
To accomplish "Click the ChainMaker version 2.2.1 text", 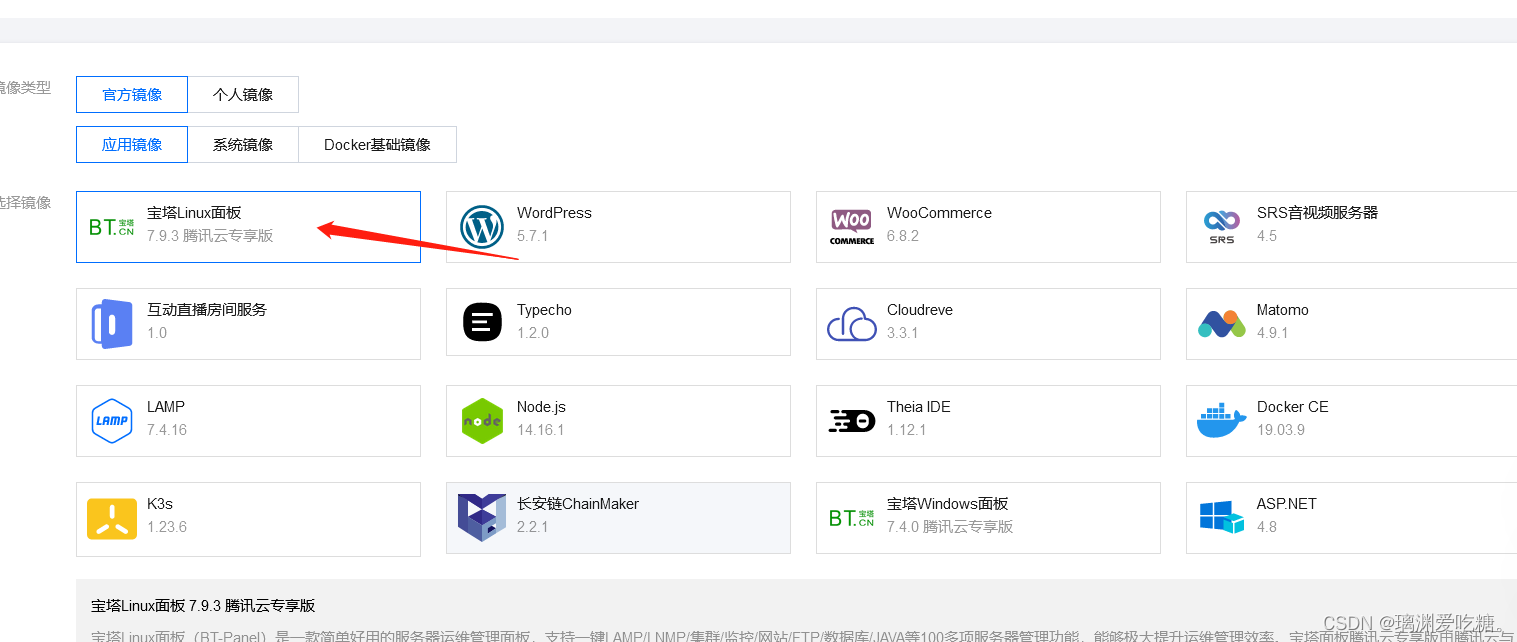I will [x=533, y=527].
